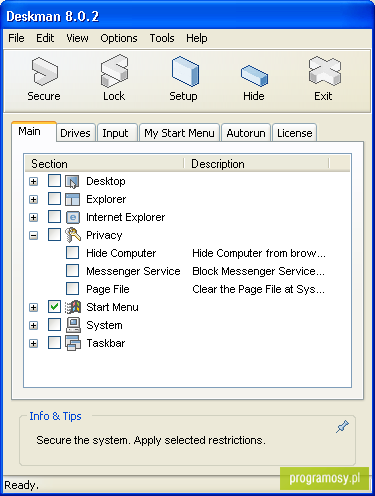Select the System row label
375x496 pixels.
coord(104,325)
